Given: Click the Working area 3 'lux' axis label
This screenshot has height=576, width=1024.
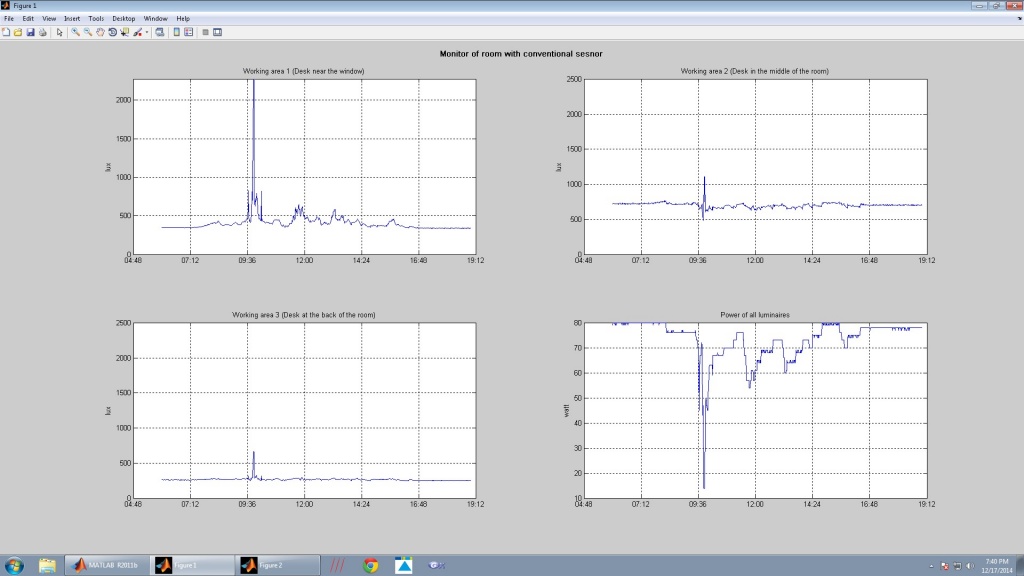Looking at the screenshot, I should 108,411.
